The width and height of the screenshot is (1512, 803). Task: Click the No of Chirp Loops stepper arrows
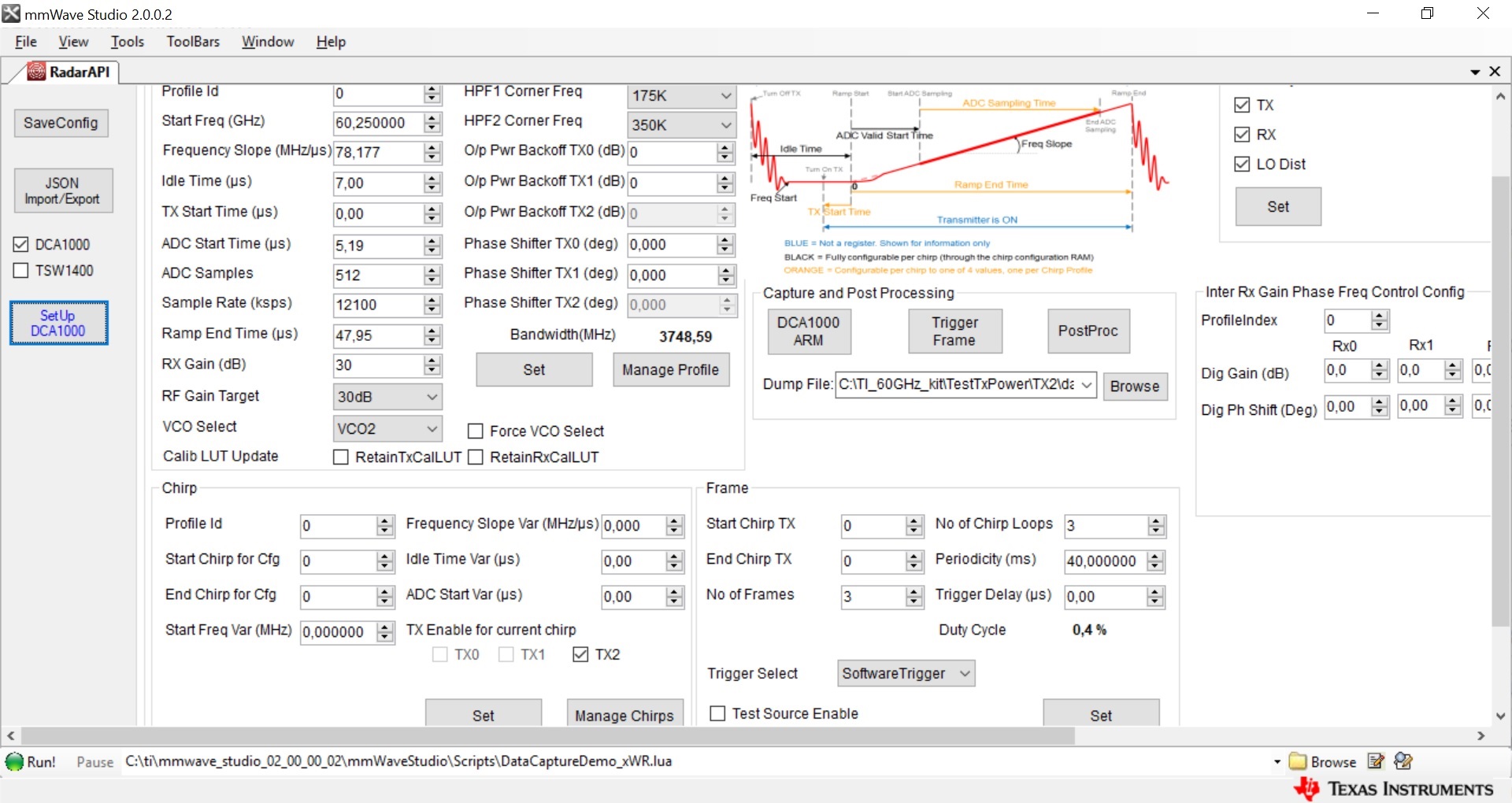(1156, 526)
